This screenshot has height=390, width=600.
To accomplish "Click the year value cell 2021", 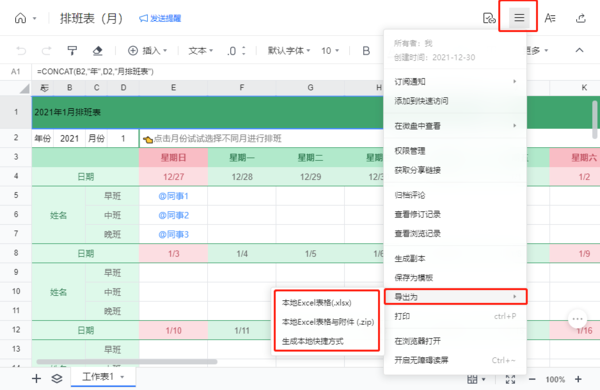I will coord(69,139).
